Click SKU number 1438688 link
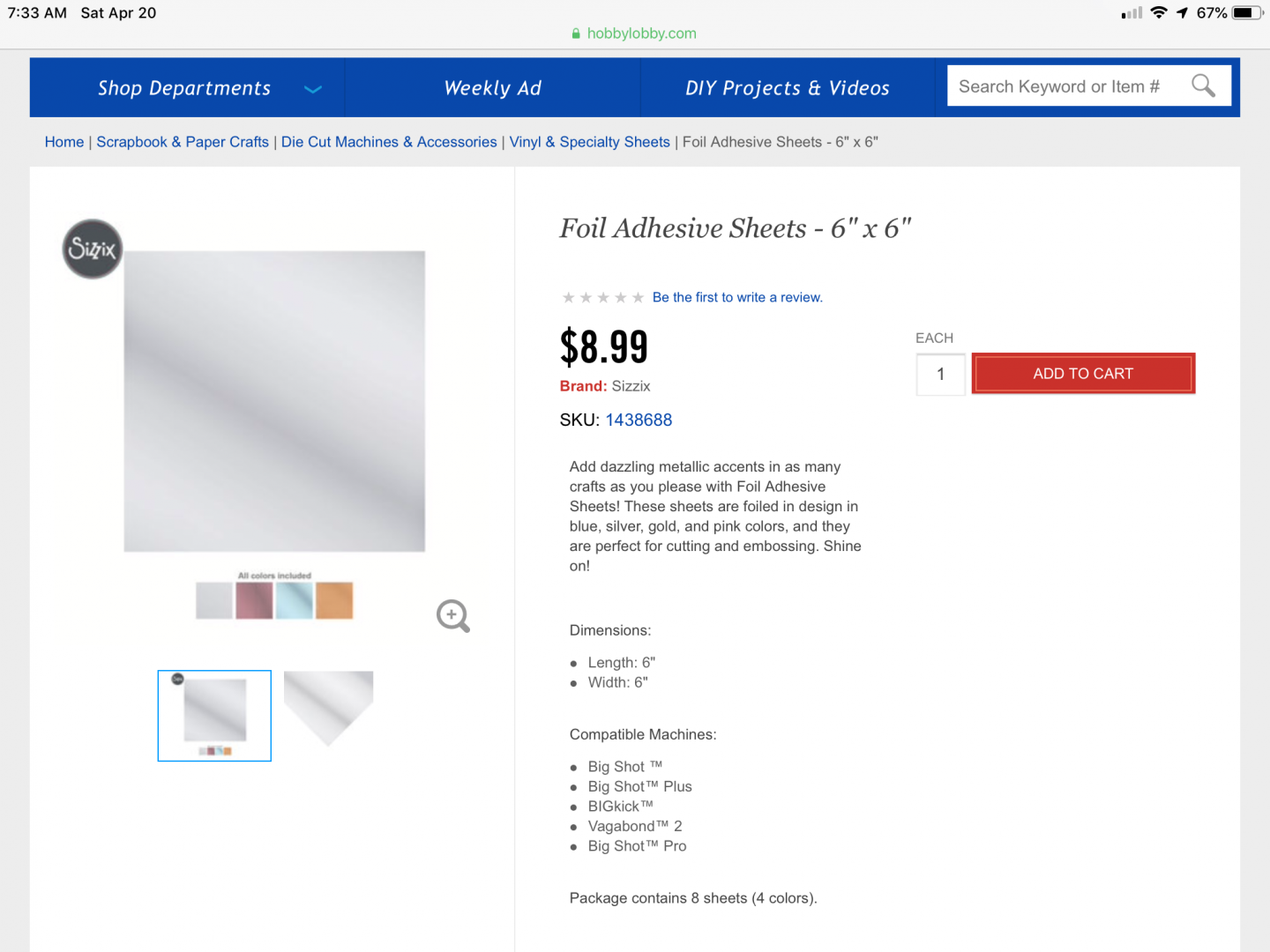 coord(639,420)
